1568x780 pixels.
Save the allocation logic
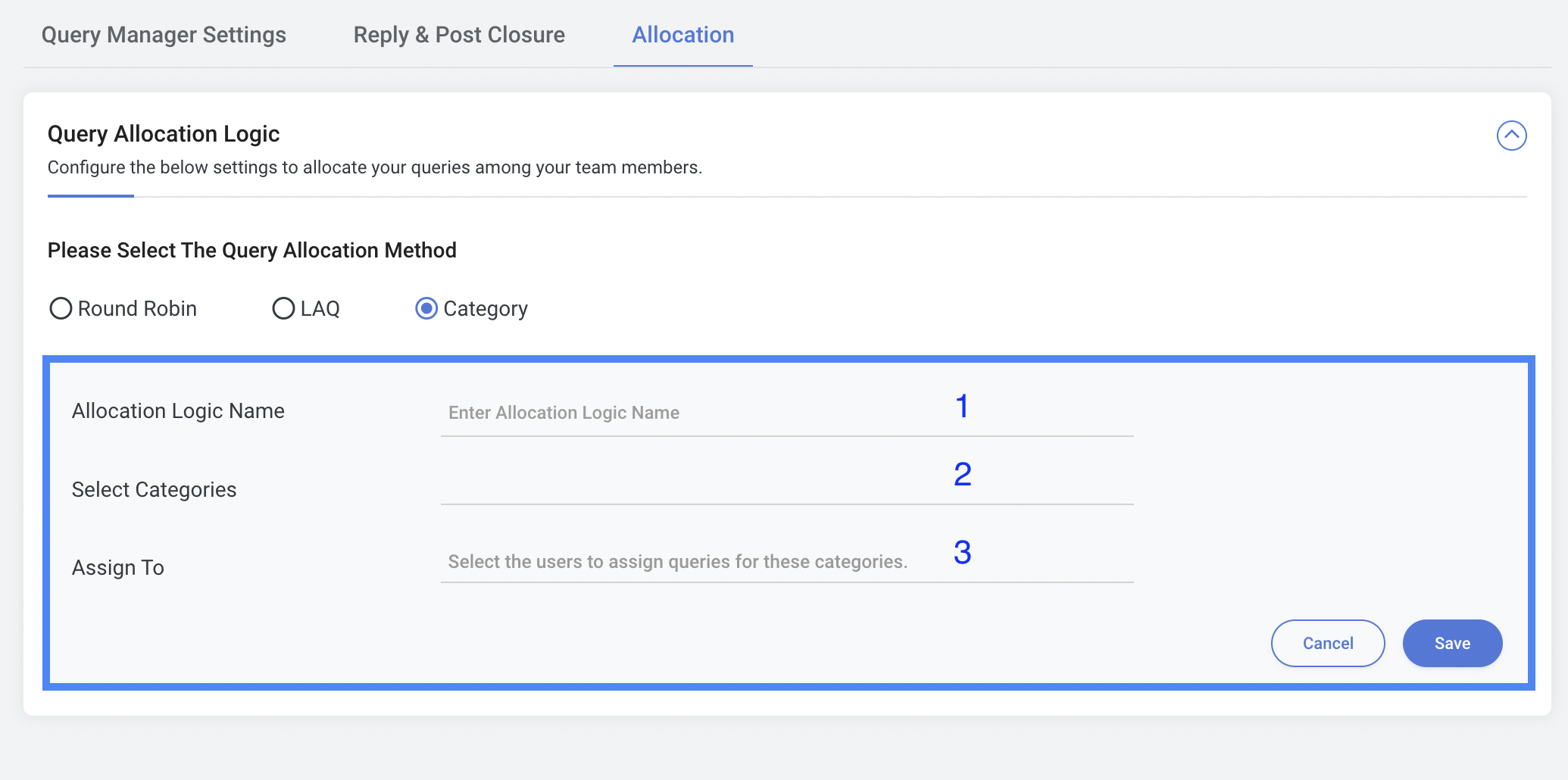click(x=1452, y=643)
